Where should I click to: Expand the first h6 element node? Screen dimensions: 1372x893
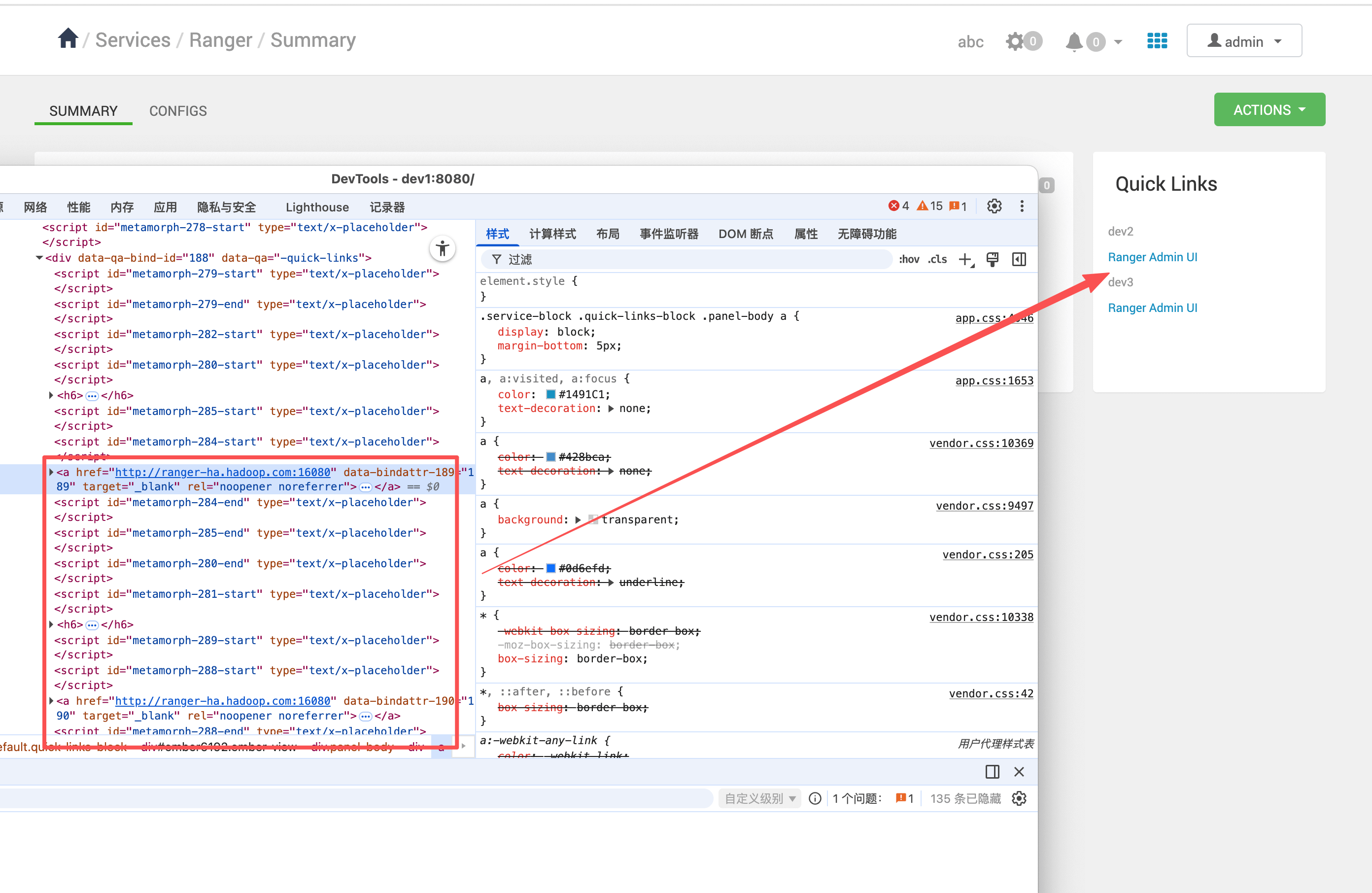click(51, 395)
